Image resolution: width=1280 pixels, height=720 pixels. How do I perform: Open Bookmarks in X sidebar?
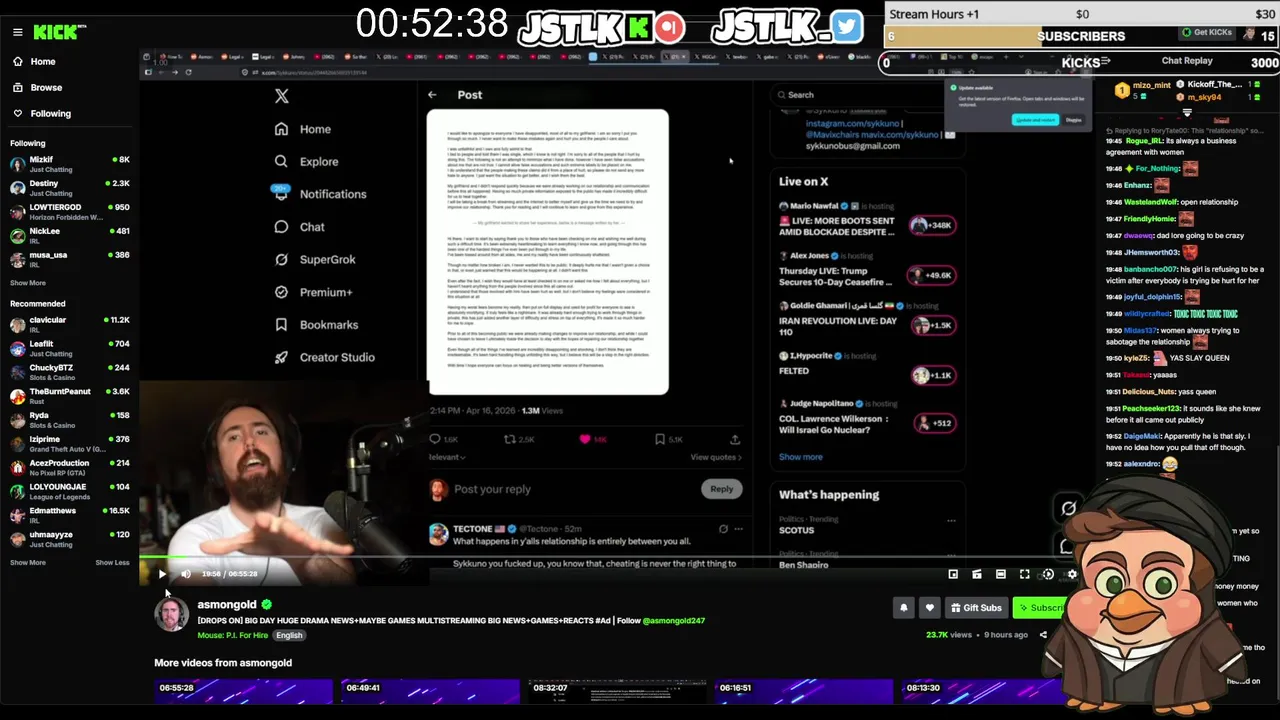point(316,325)
